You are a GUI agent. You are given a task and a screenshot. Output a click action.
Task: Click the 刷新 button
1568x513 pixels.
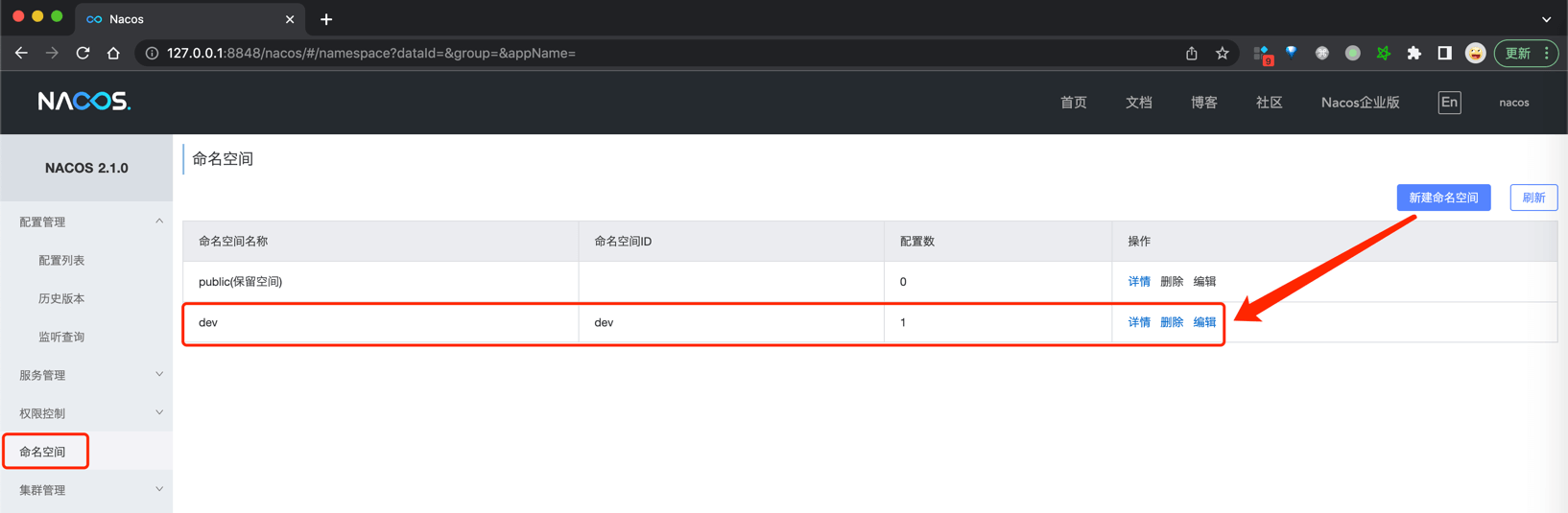[x=1532, y=198]
